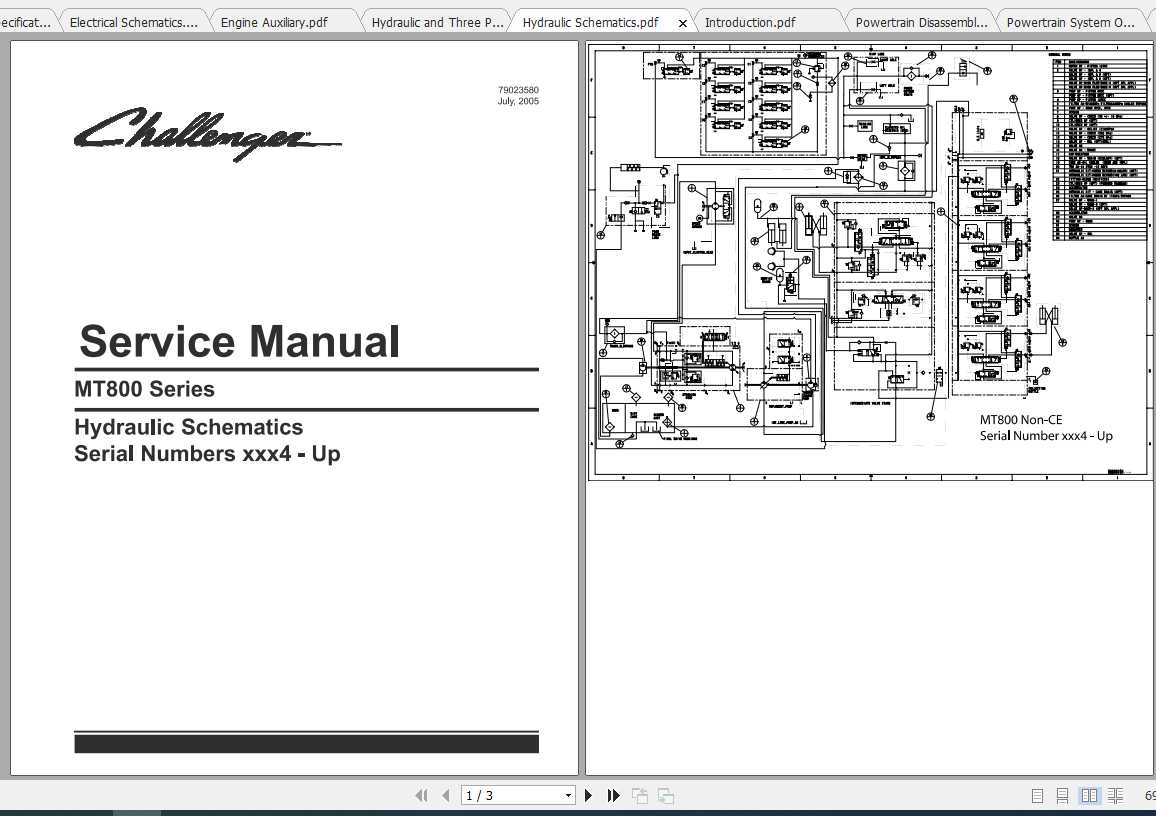
Task: Go to the first page
Action: [x=422, y=795]
